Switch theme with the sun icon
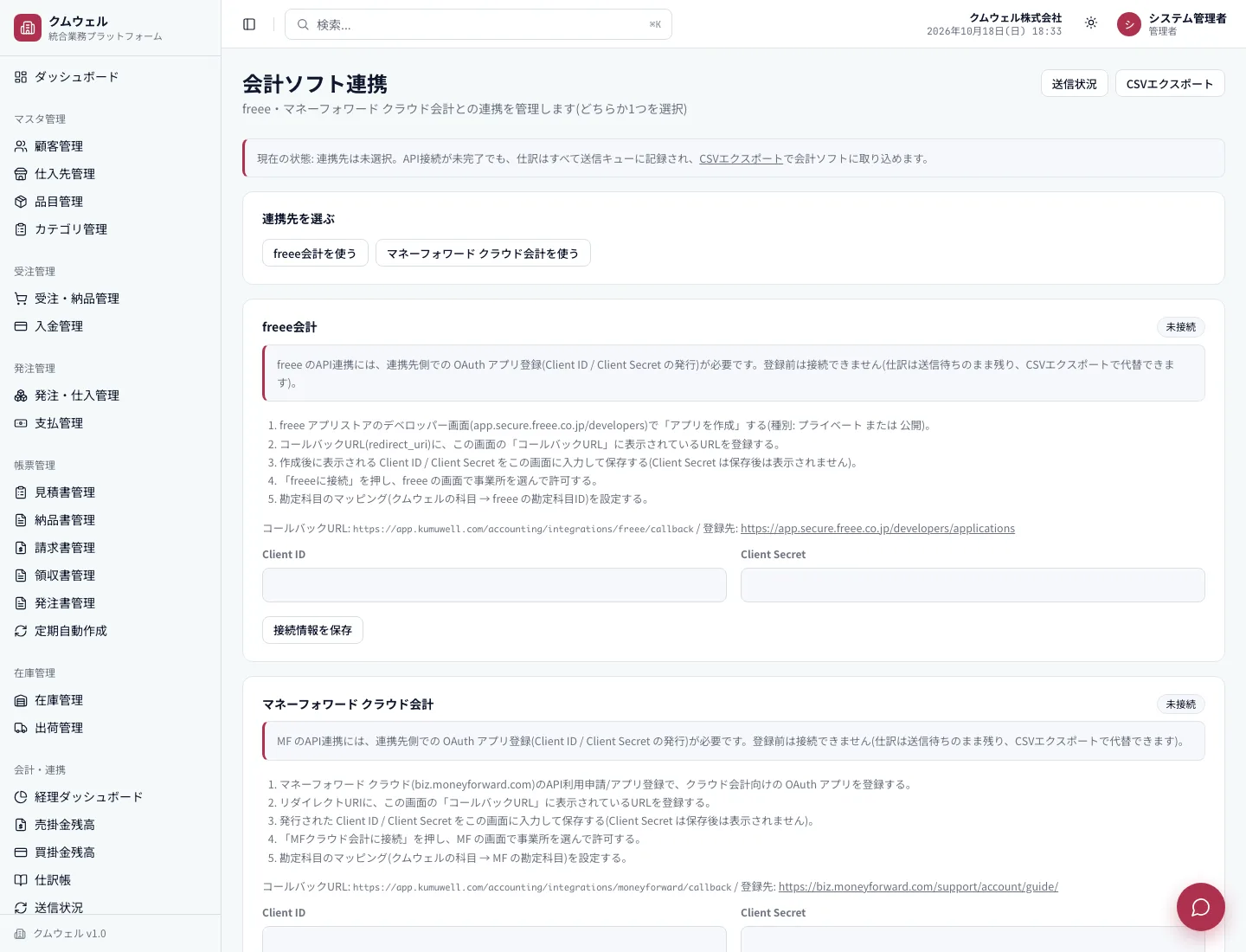The image size is (1246, 952). tap(1091, 23)
